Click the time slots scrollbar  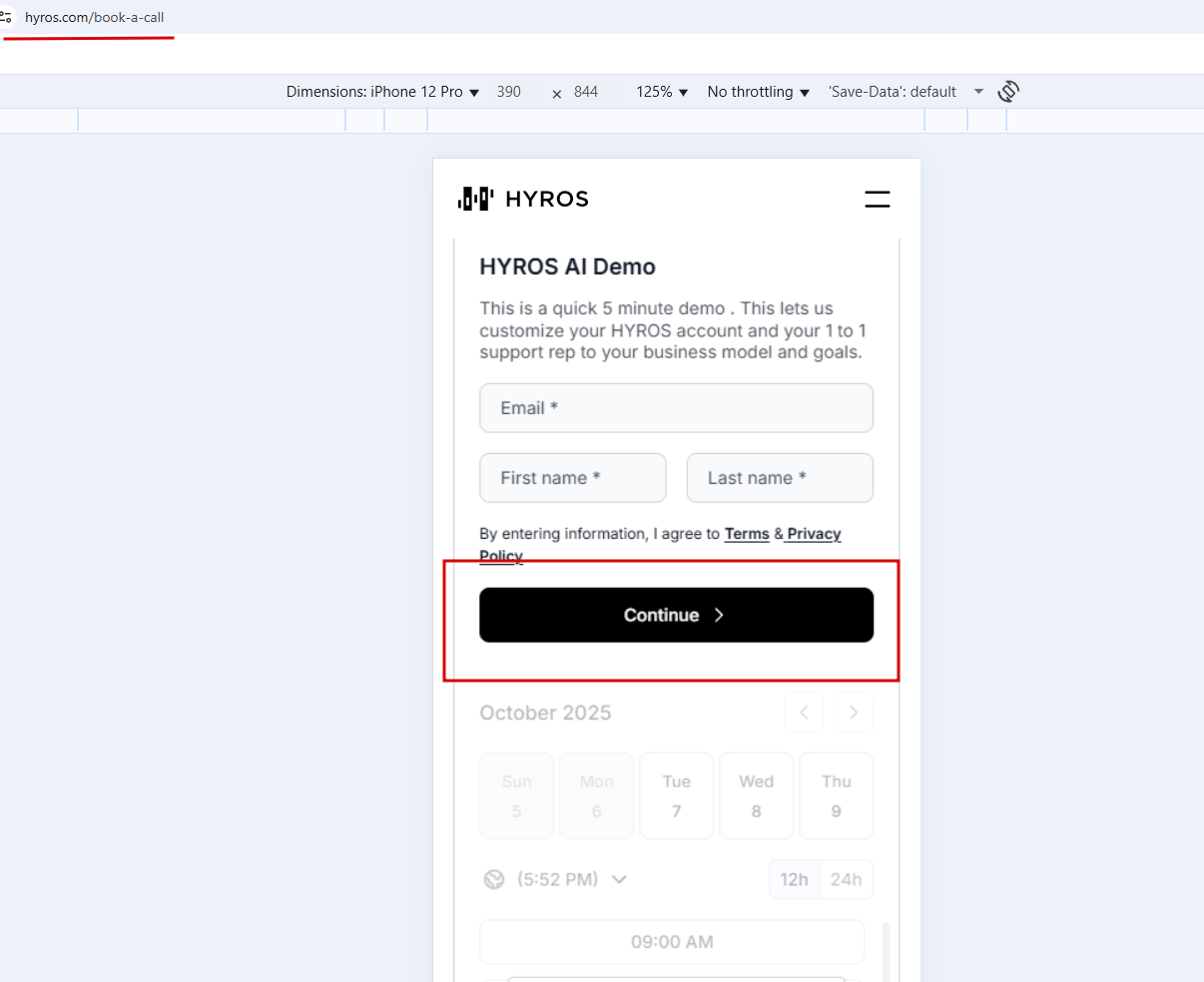[x=886, y=951]
